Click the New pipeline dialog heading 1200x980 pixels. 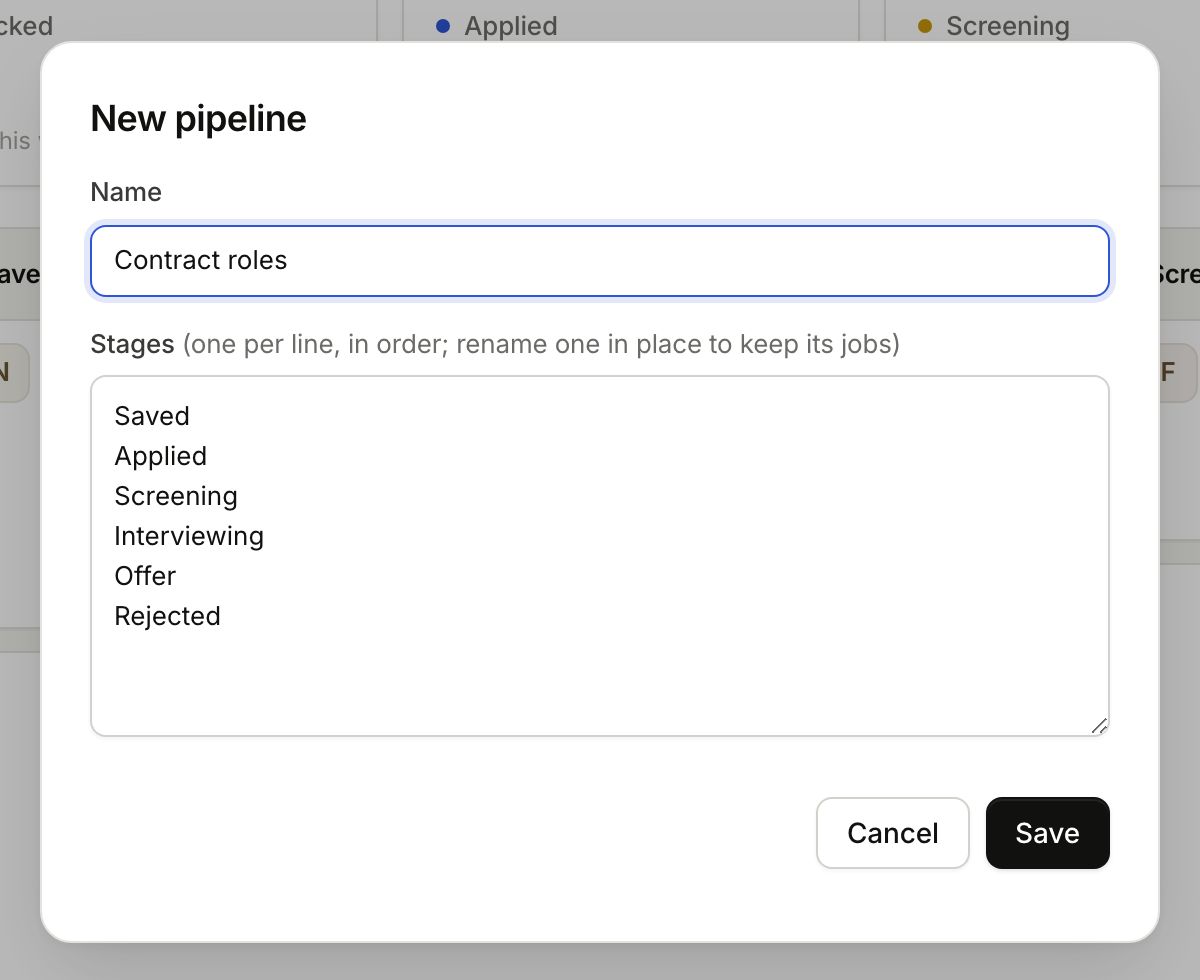click(x=198, y=118)
